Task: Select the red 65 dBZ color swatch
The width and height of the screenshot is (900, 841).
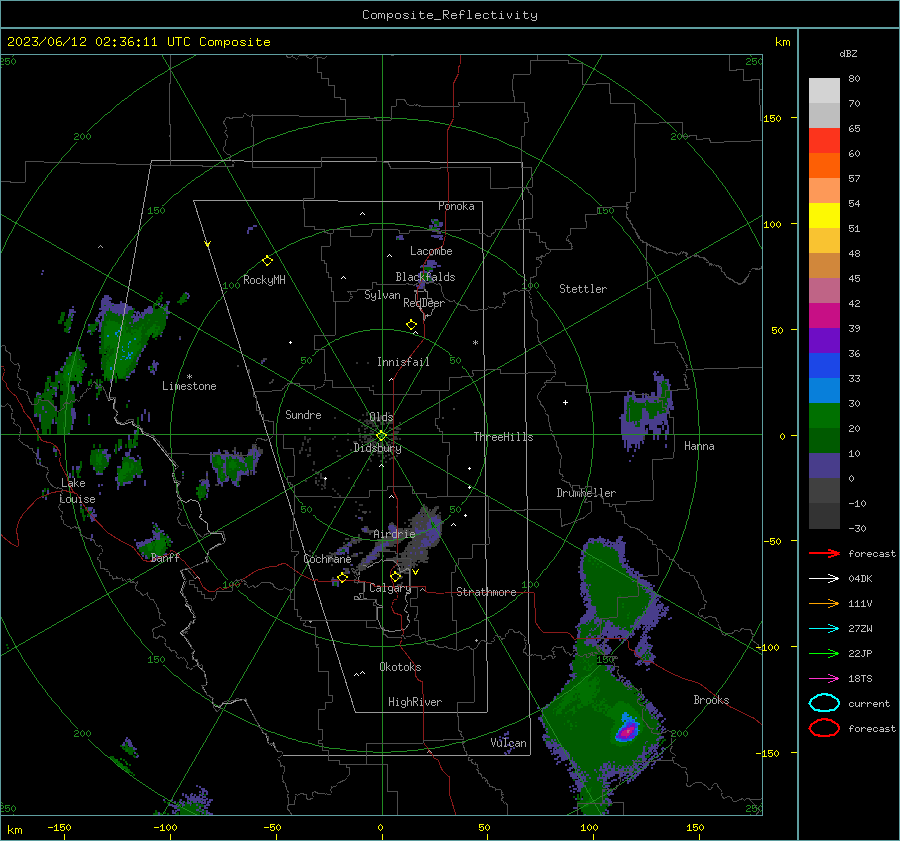Action: click(x=824, y=140)
